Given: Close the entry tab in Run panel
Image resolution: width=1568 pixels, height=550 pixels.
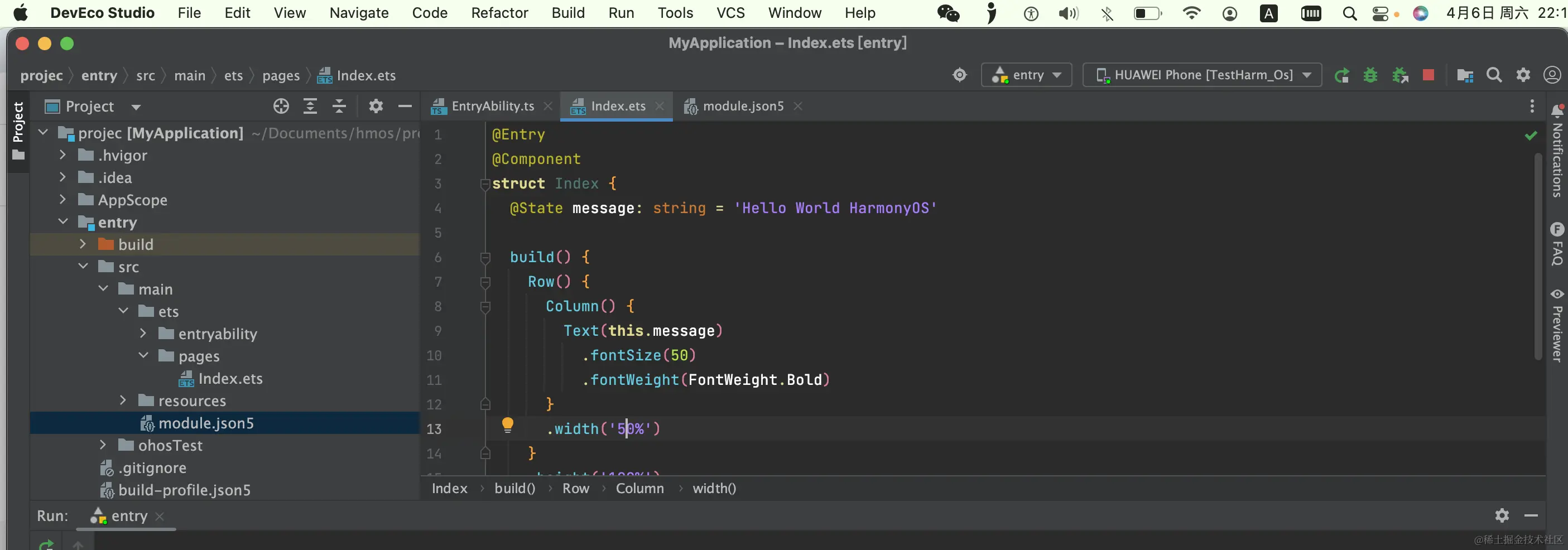Looking at the screenshot, I should click(x=160, y=517).
